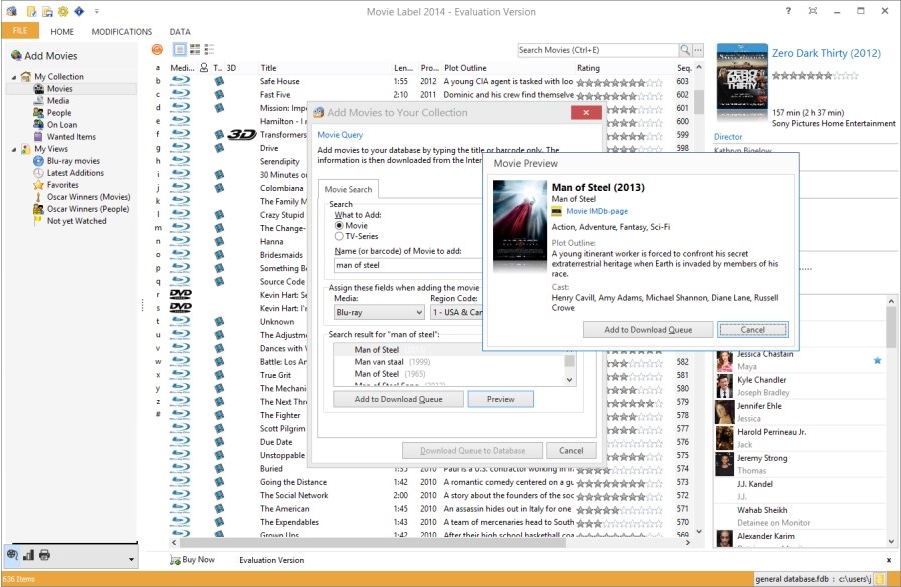Select On Loan in the collection tree
Viewport: 901px width, 587px height.
click(62, 125)
